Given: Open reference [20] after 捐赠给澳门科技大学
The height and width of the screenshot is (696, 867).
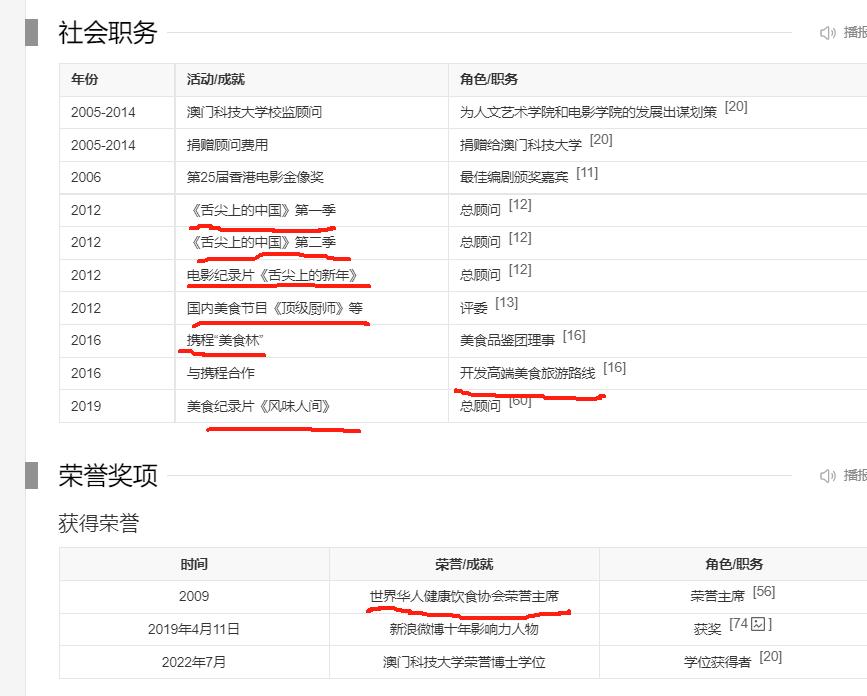Looking at the screenshot, I should 601,140.
